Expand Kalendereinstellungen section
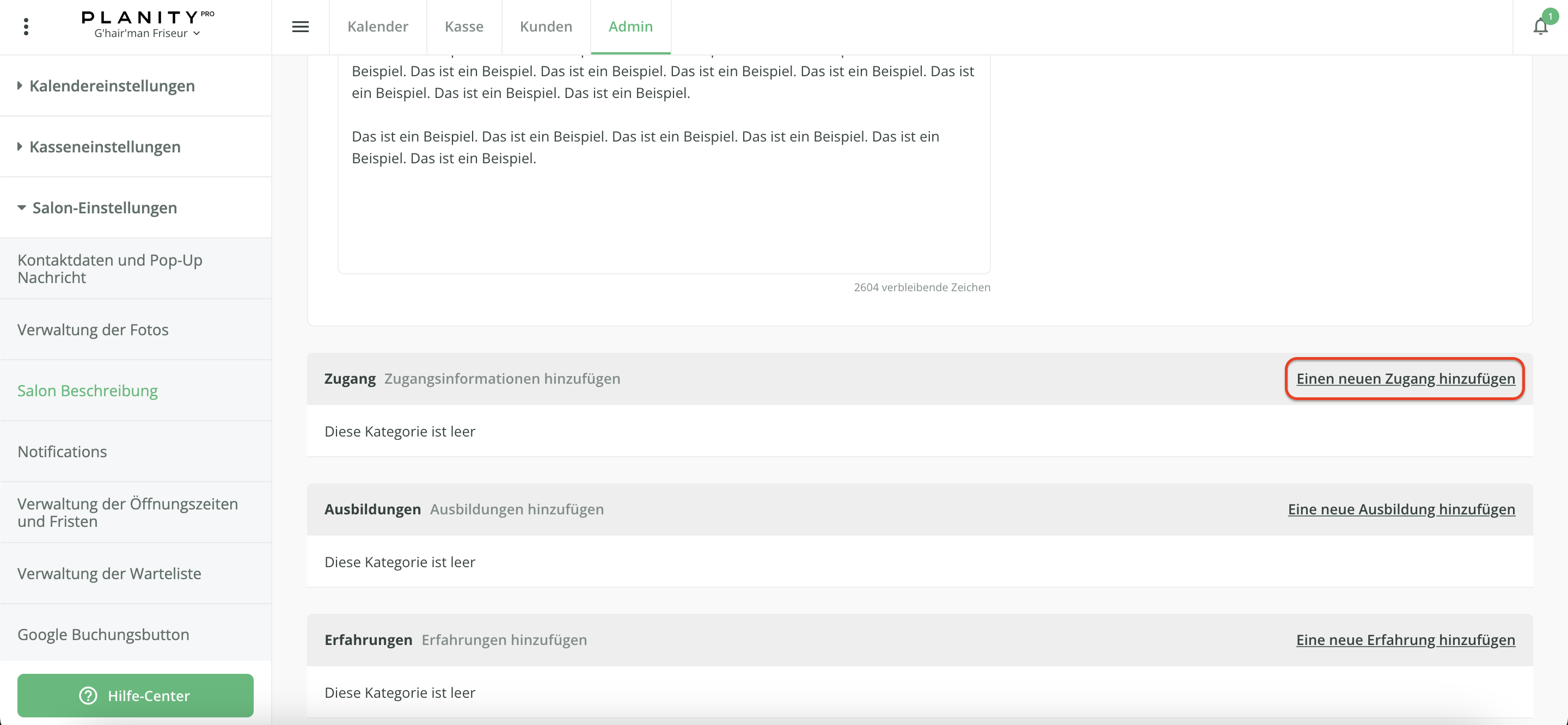This screenshot has width=1568, height=725. point(112,86)
